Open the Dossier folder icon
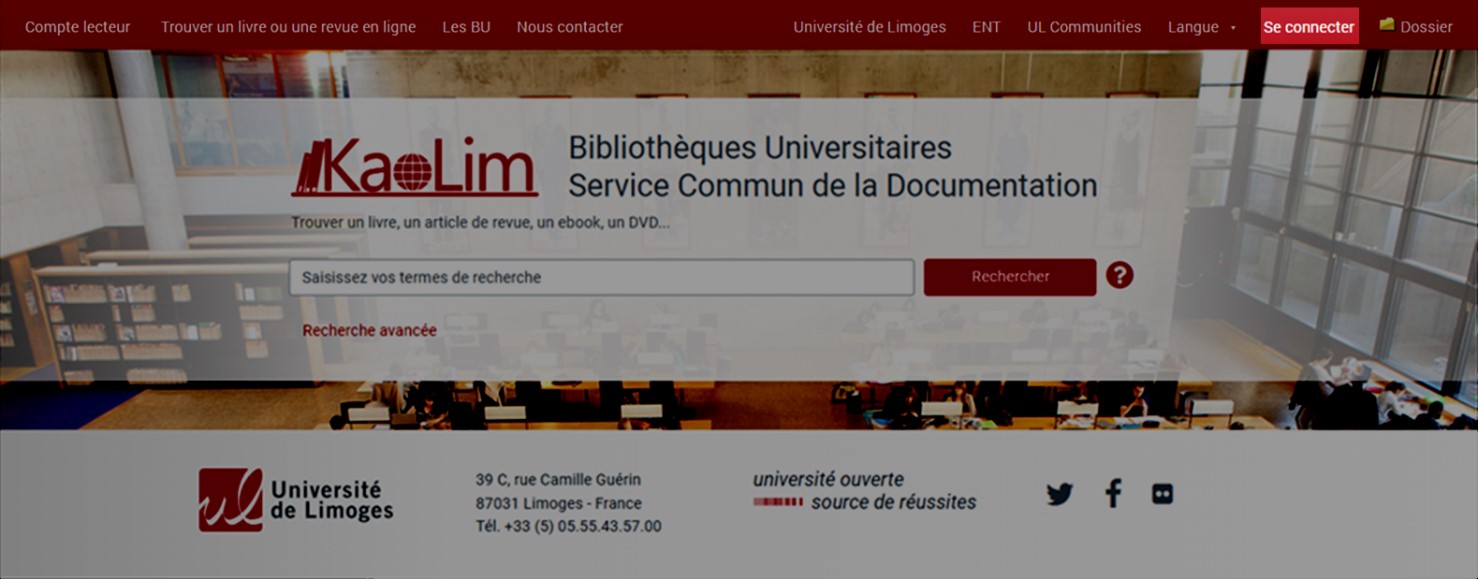The height and width of the screenshot is (579, 1478). coord(1387,25)
